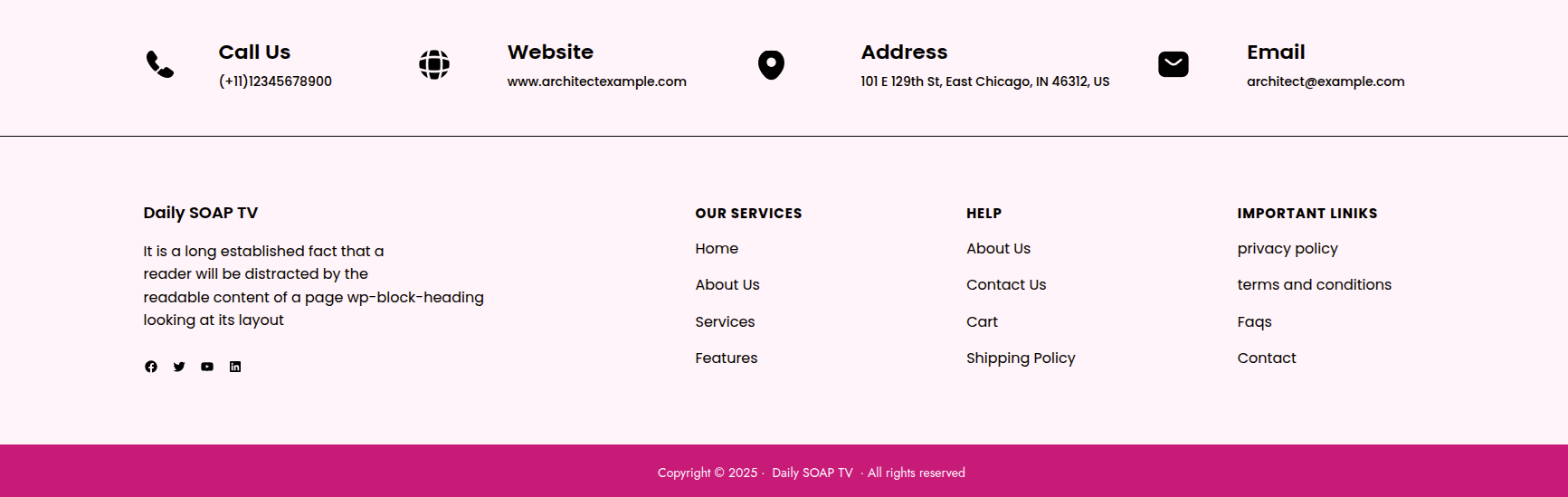View the Shipping Policy link
The height and width of the screenshot is (497, 1568).
pyautogui.click(x=1021, y=358)
